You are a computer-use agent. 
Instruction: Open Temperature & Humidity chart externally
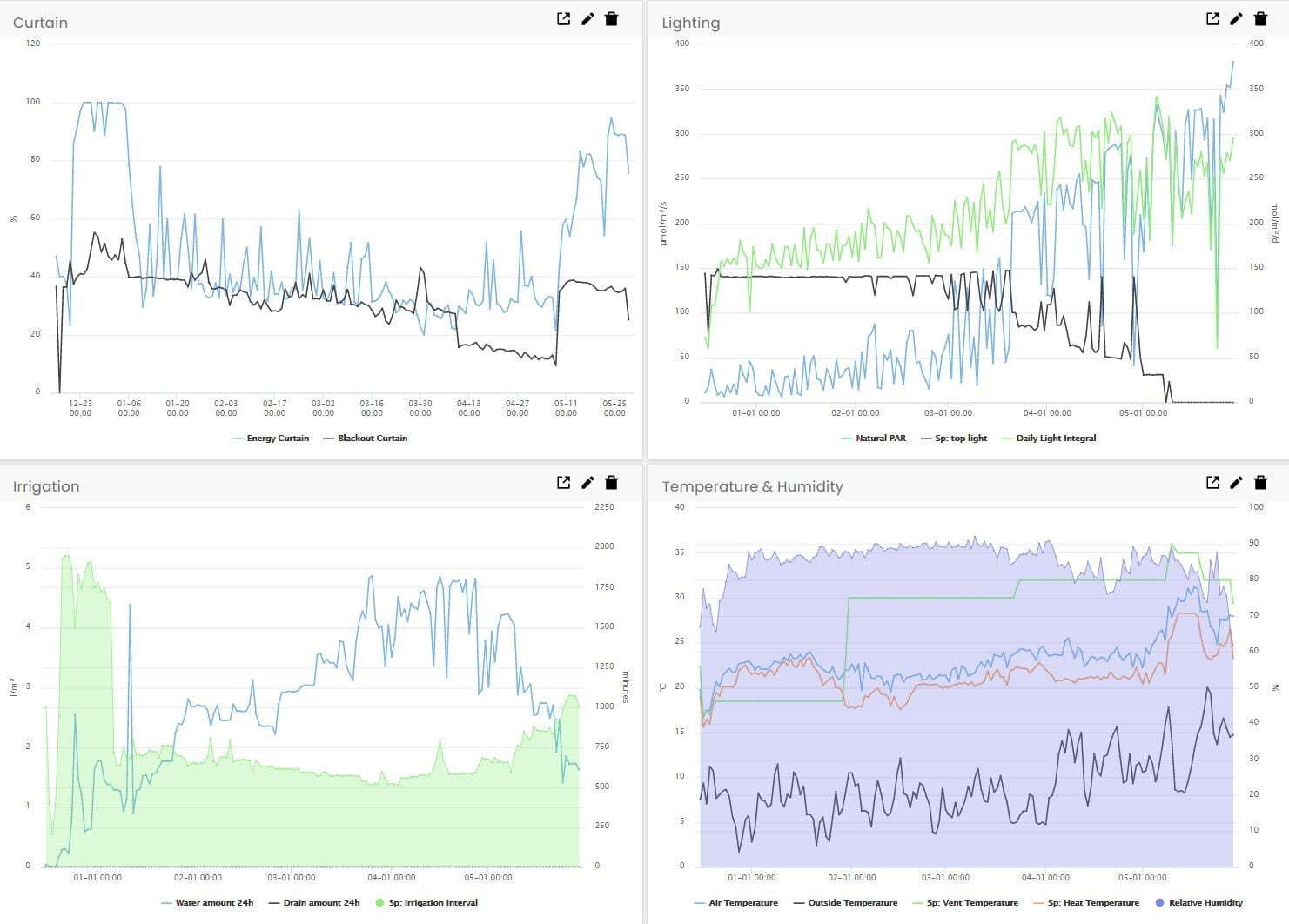coord(1212,482)
